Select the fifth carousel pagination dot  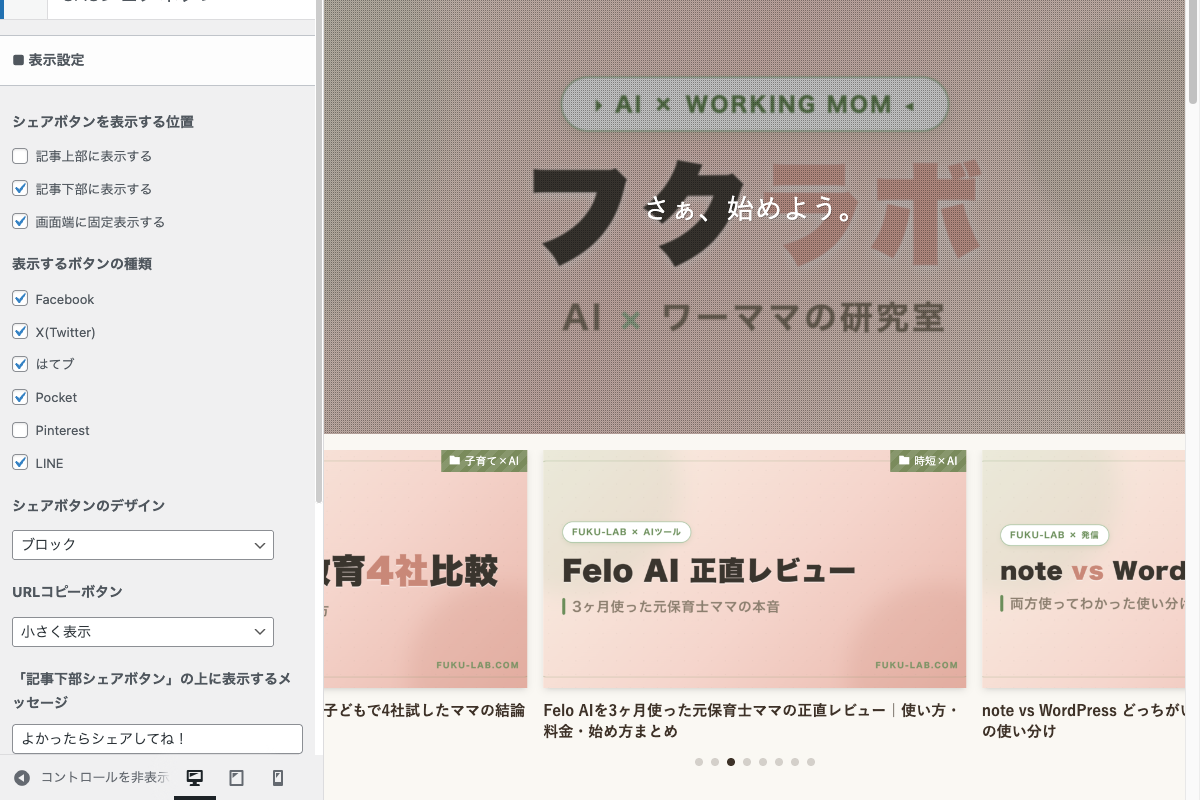coord(763,762)
